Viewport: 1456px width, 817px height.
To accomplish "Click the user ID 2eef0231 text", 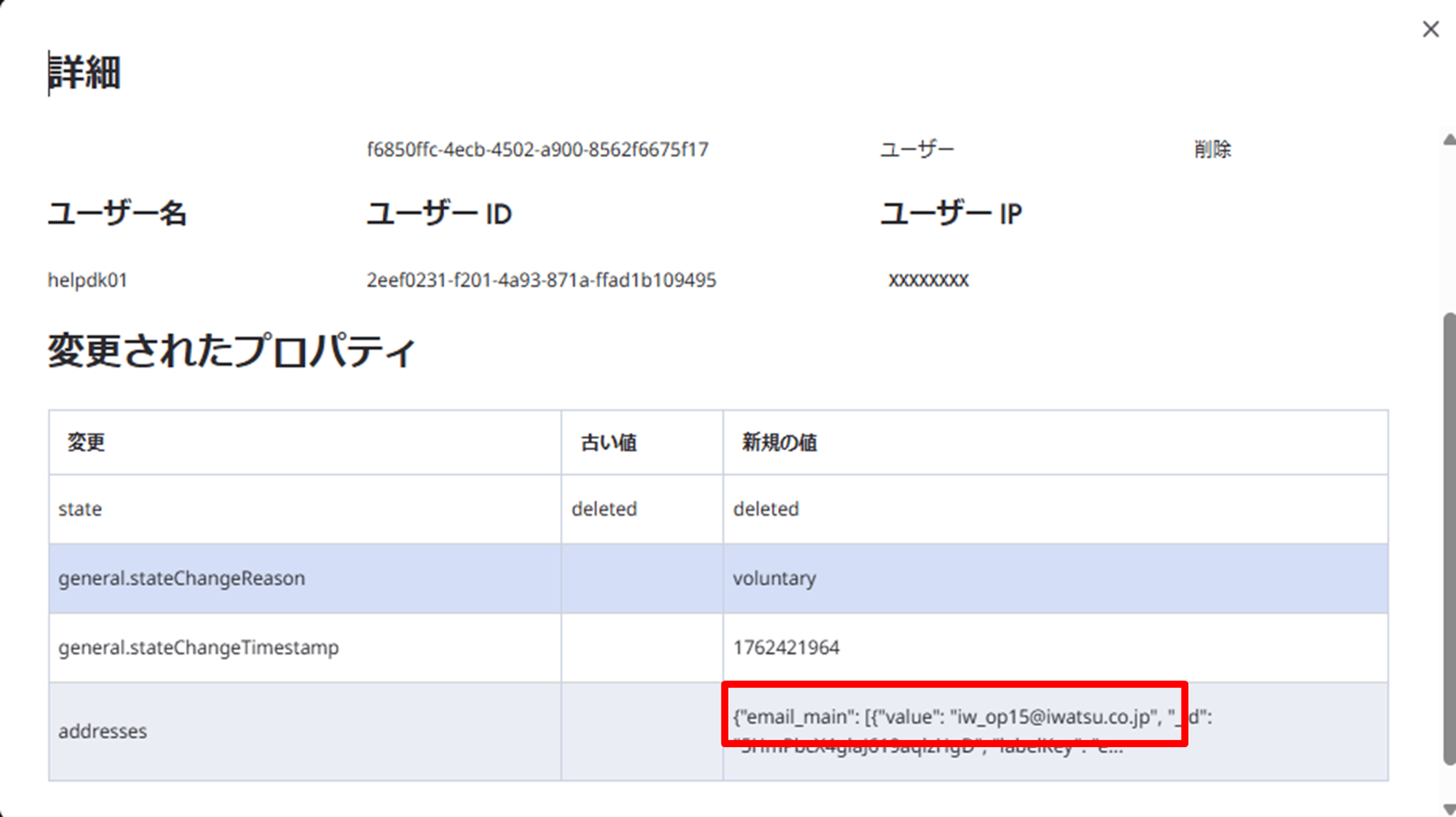I will [541, 280].
